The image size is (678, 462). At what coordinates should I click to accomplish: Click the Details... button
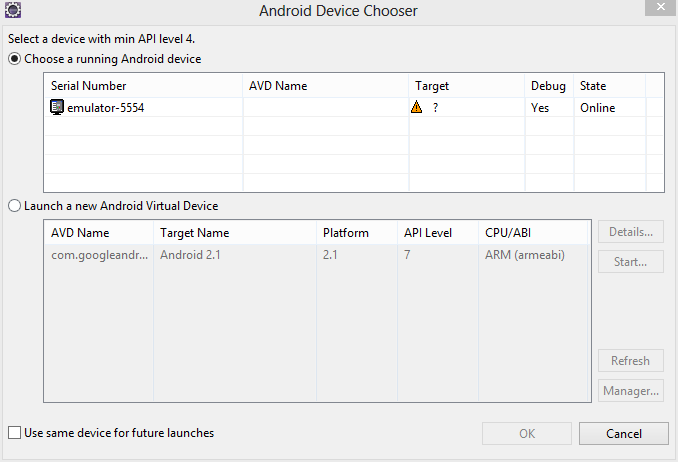pyautogui.click(x=631, y=232)
